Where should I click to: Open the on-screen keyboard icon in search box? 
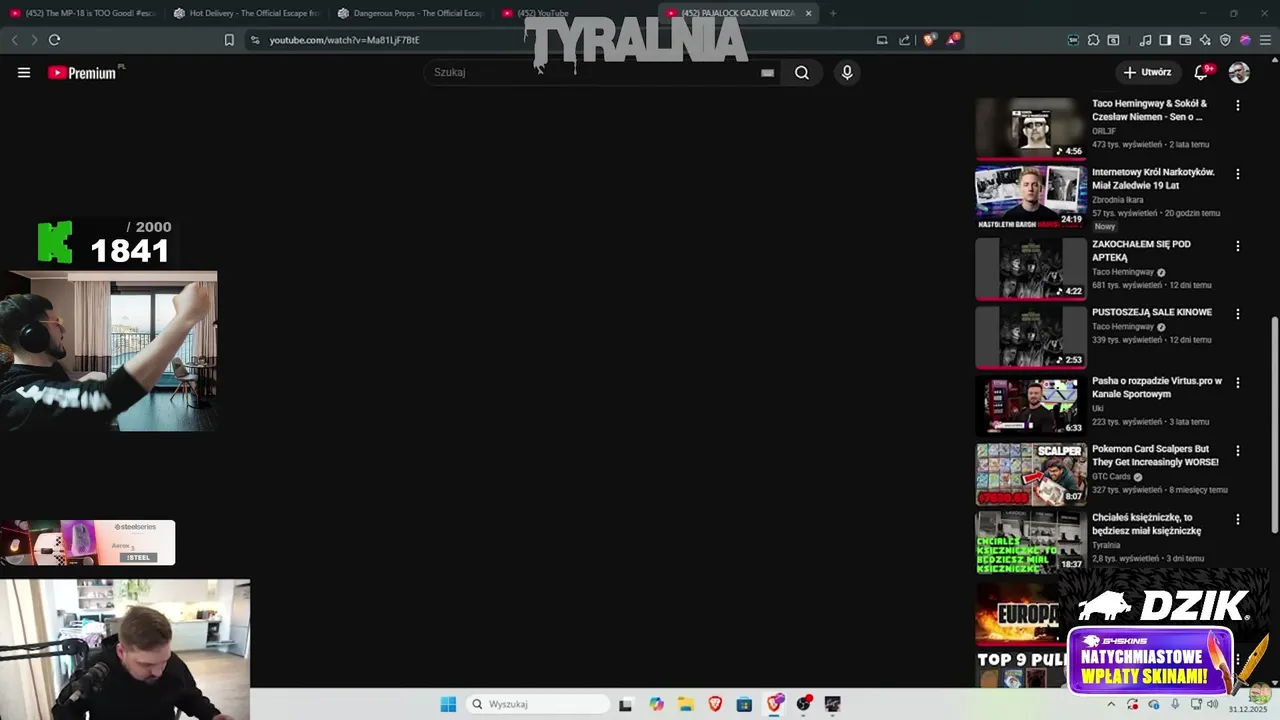tap(767, 72)
